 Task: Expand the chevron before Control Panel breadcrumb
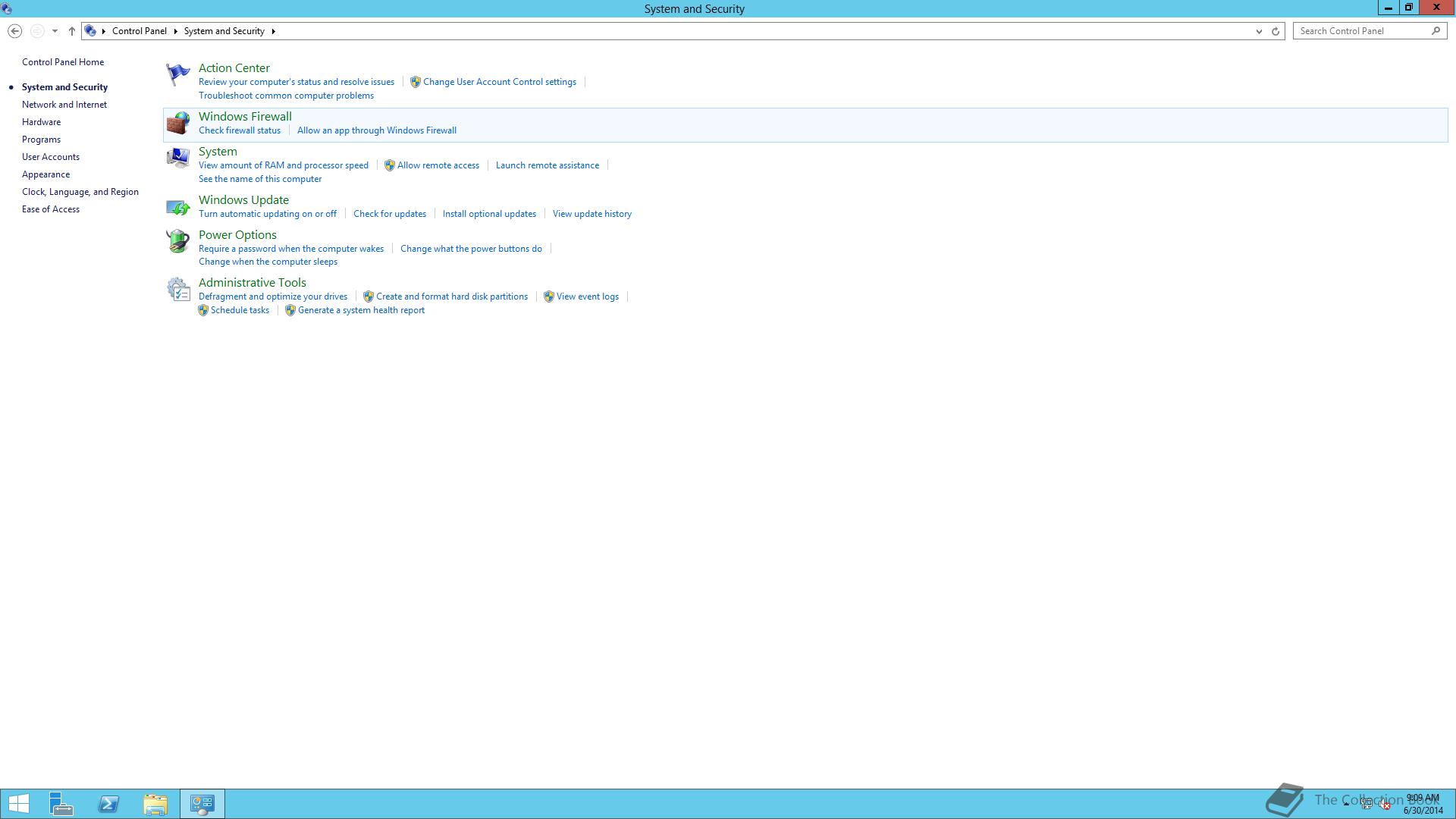point(104,31)
